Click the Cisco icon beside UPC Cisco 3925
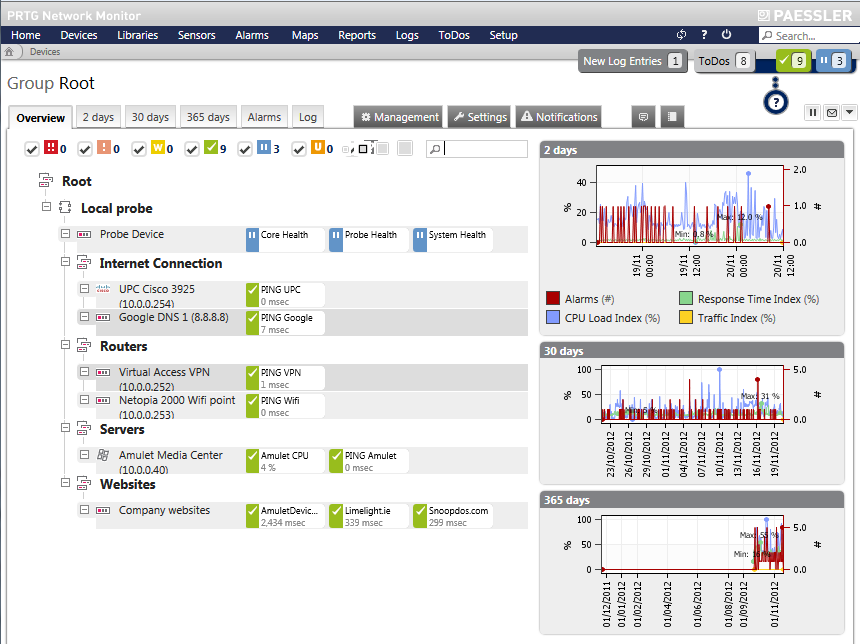The width and height of the screenshot is (860, 644). (x=103, y=289)
